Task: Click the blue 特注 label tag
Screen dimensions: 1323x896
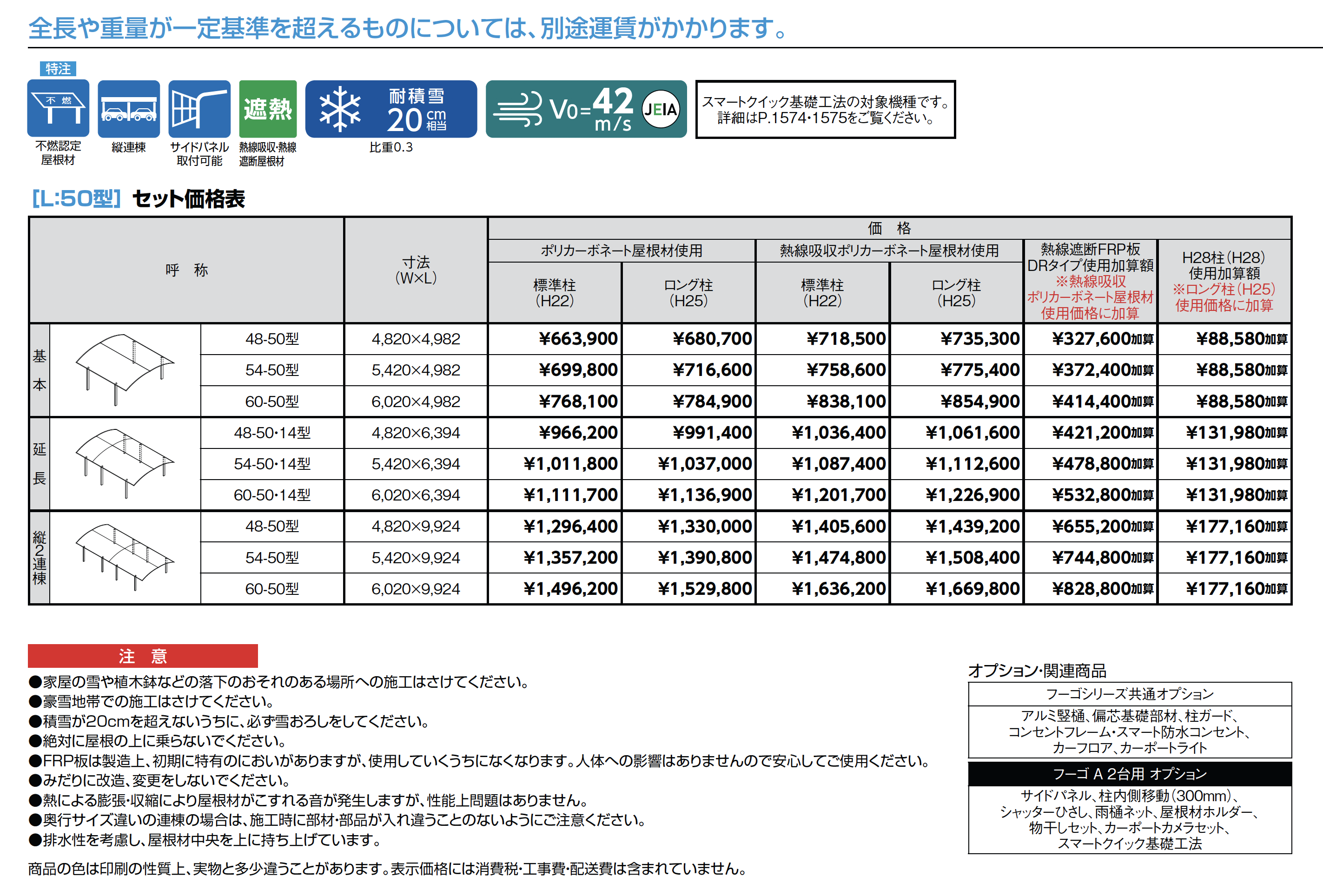Action: tap(58, 69)
